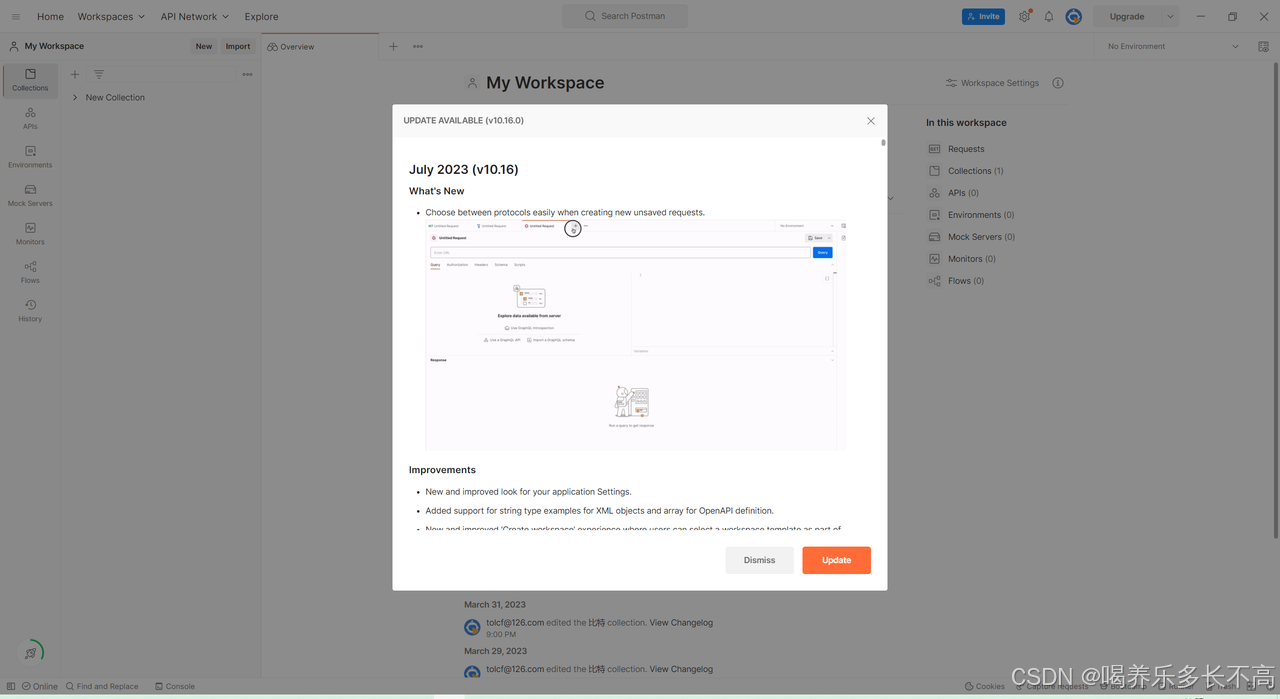
Task: Open the user avatar menu
Action: [1074, 17]
